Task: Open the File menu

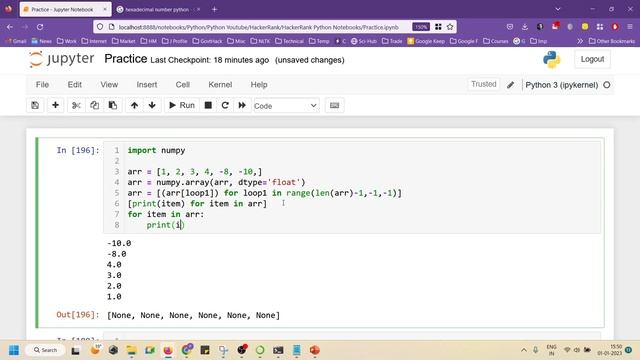Action: (x=42, y=84)
